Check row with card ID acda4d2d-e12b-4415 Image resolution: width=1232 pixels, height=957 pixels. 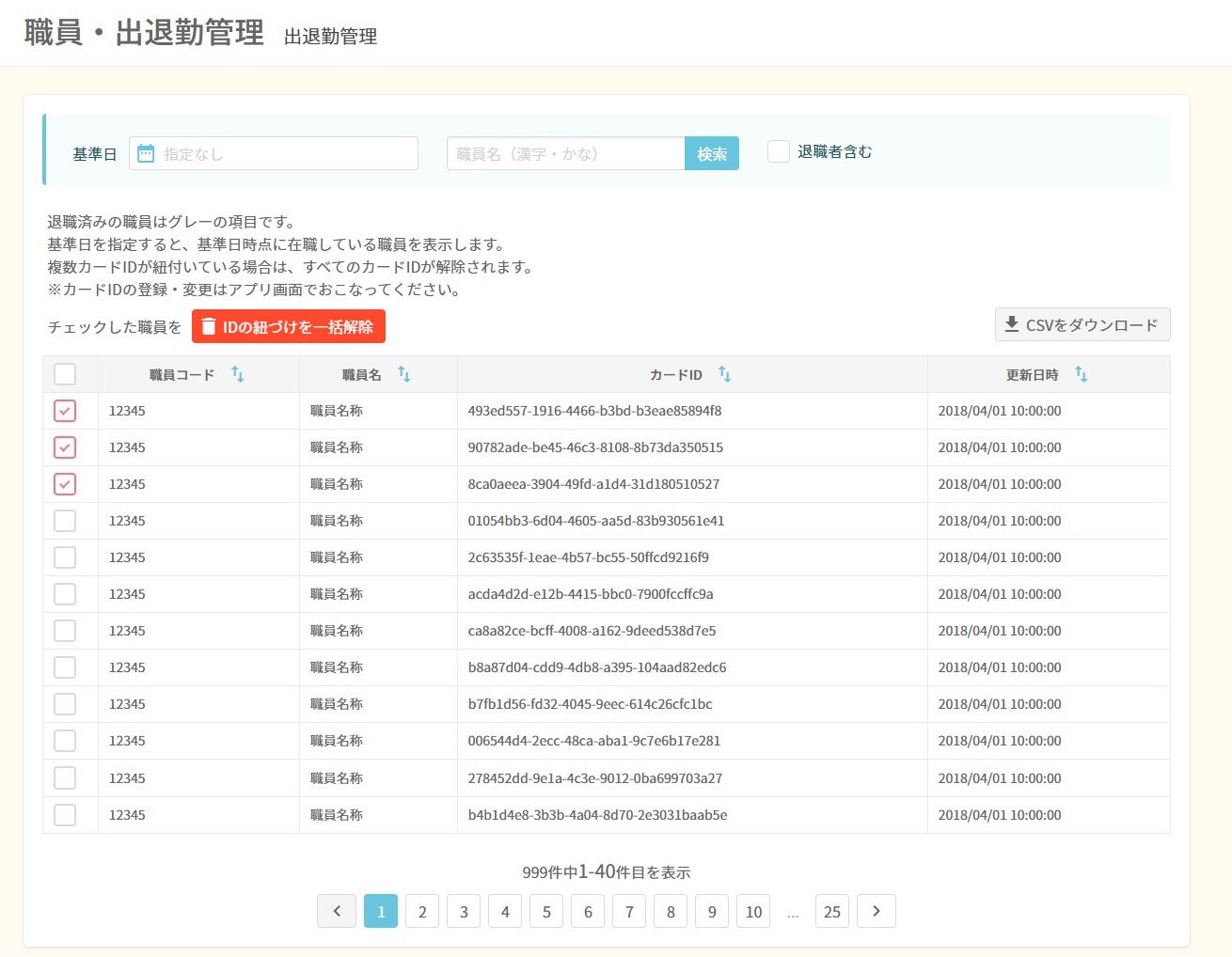65,594
